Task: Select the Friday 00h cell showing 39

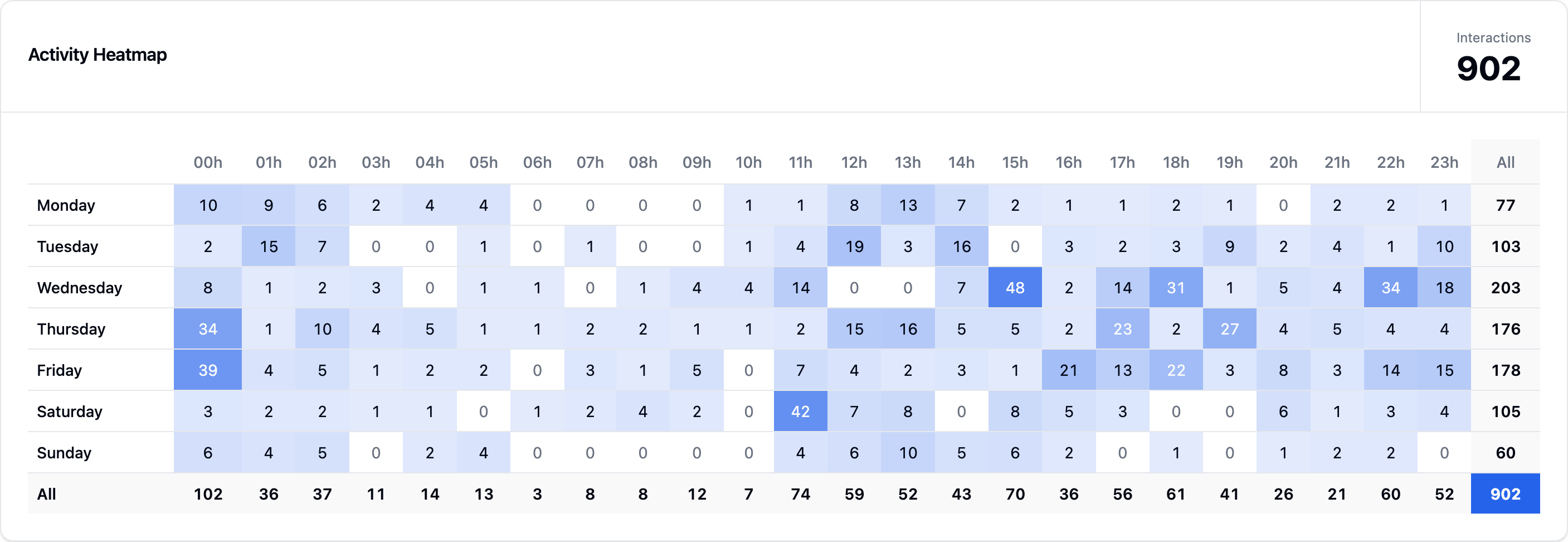Action: 208,370
